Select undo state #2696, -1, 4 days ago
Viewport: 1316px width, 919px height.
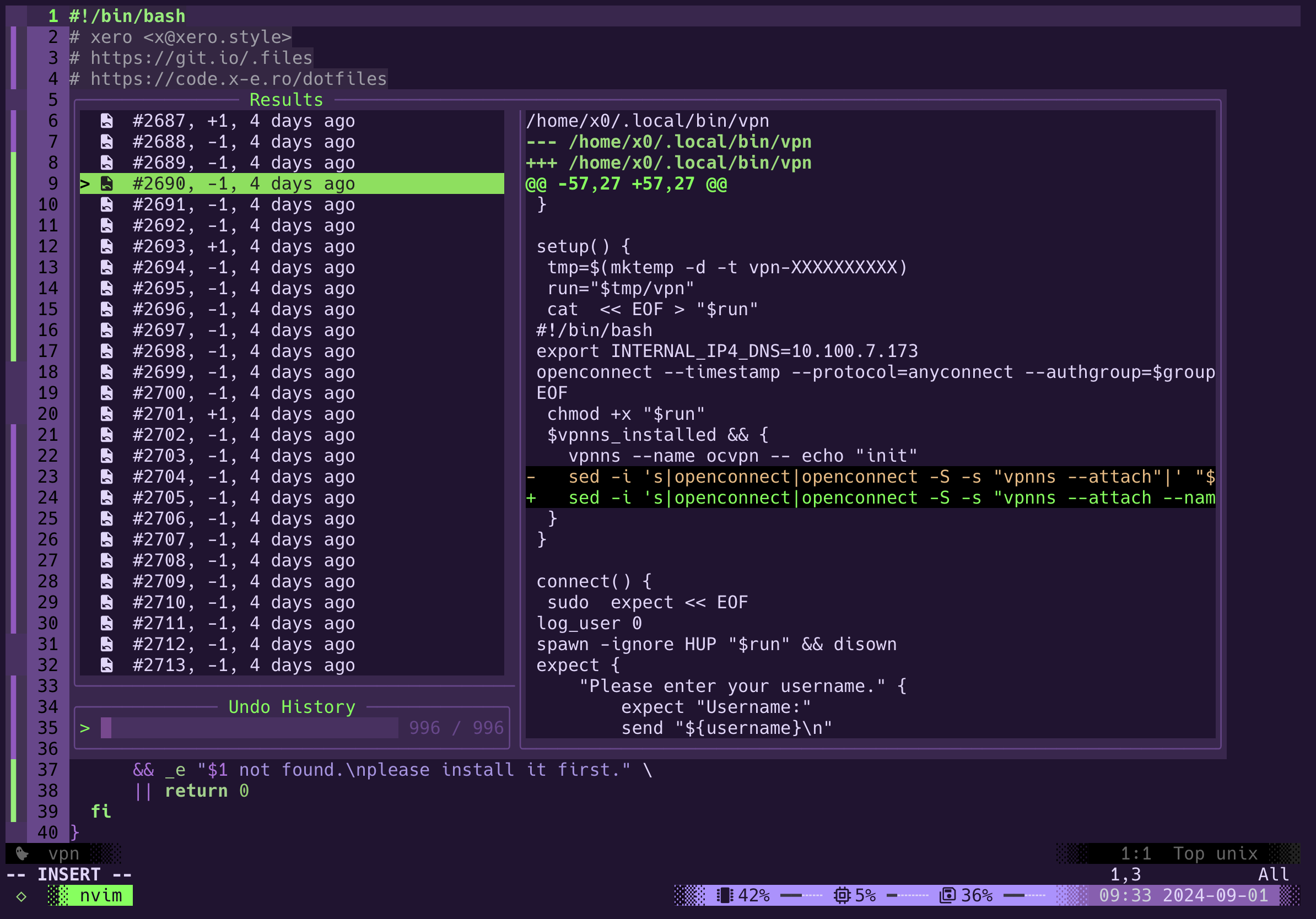click(x=292, y=309)
